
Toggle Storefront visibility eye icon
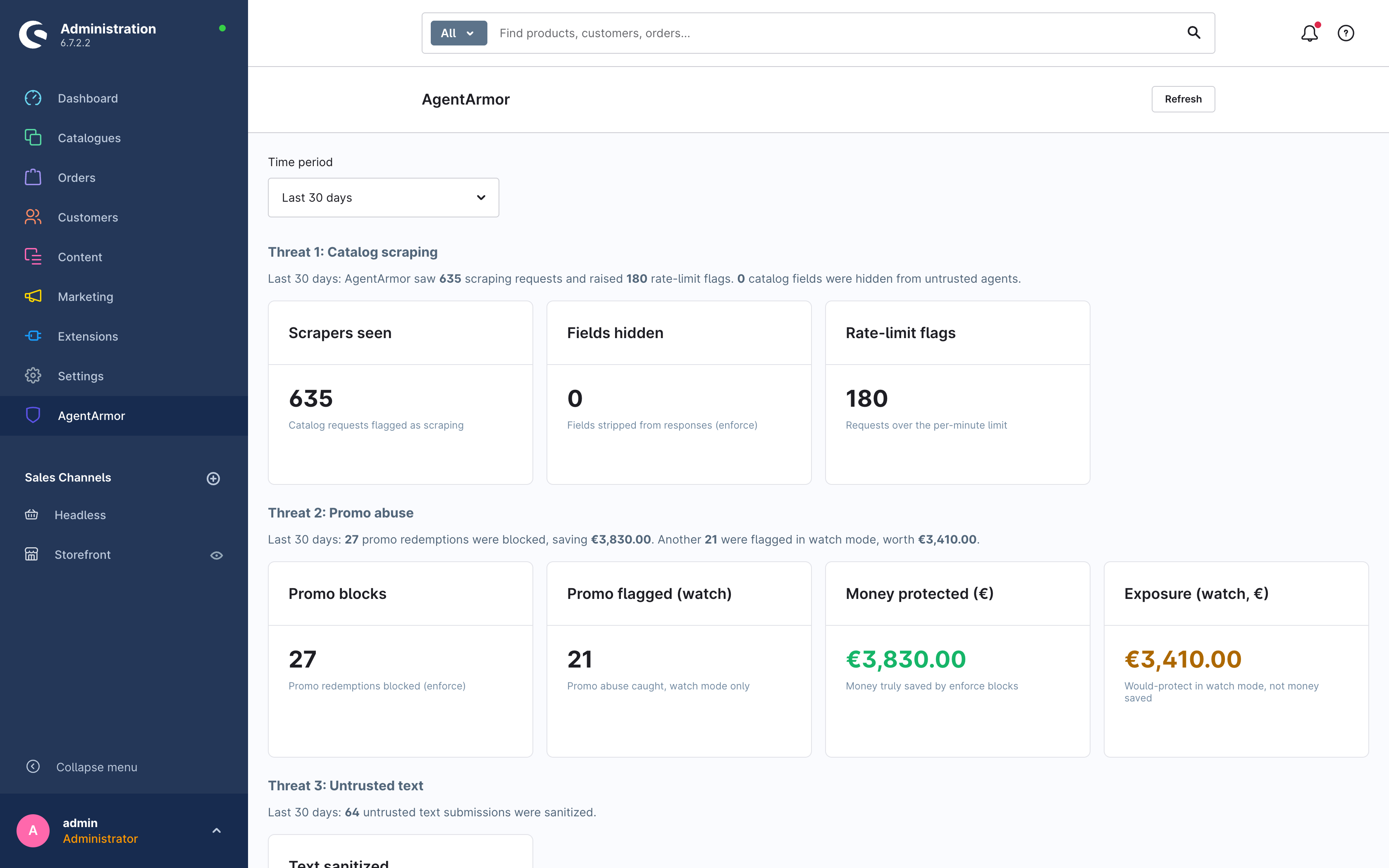pyautogui.click(x=216, y=555)
